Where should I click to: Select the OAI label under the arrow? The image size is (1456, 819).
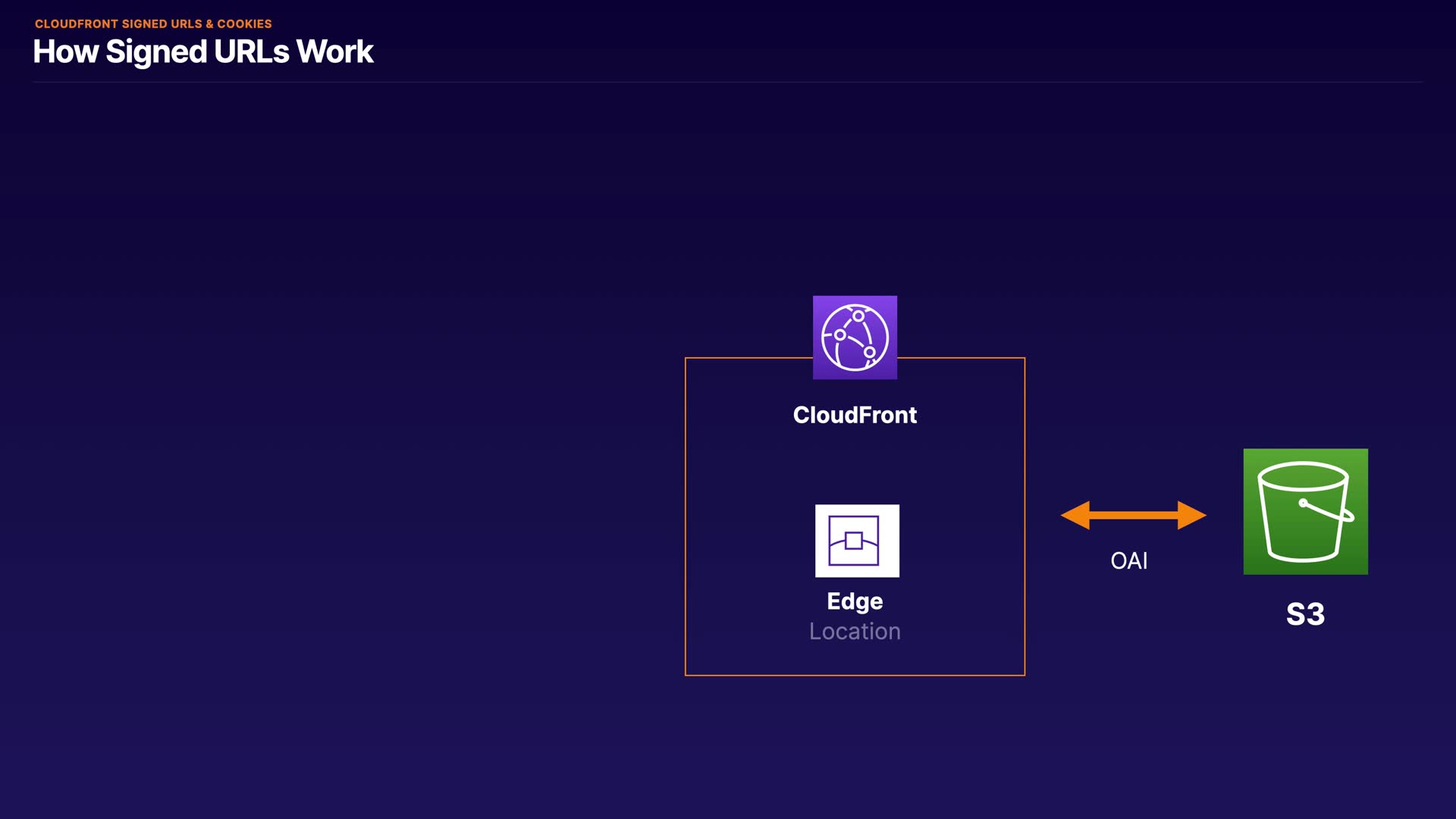(x=1128, y=560)
